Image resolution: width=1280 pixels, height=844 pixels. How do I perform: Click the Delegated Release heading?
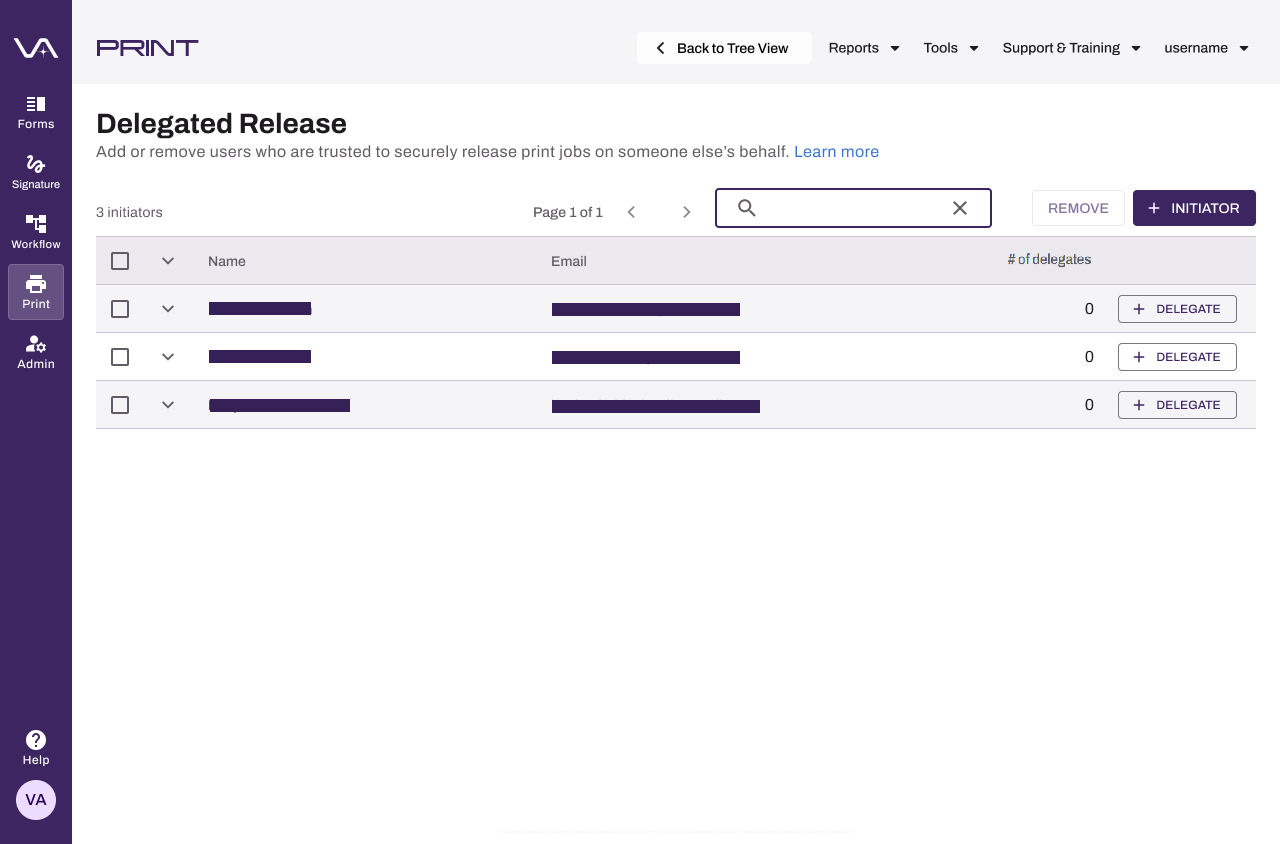[x=221, y=124]
